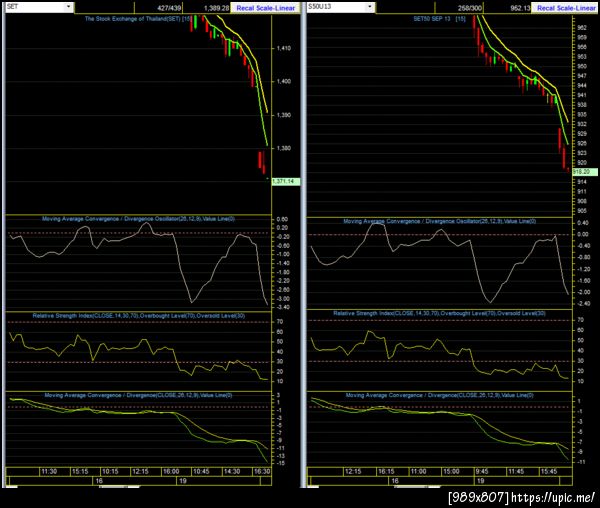This screenshot has width=600, height=508.
Task: Click the 1,390 price axis label
Action: pyautogui.click(x=284, y=115)
